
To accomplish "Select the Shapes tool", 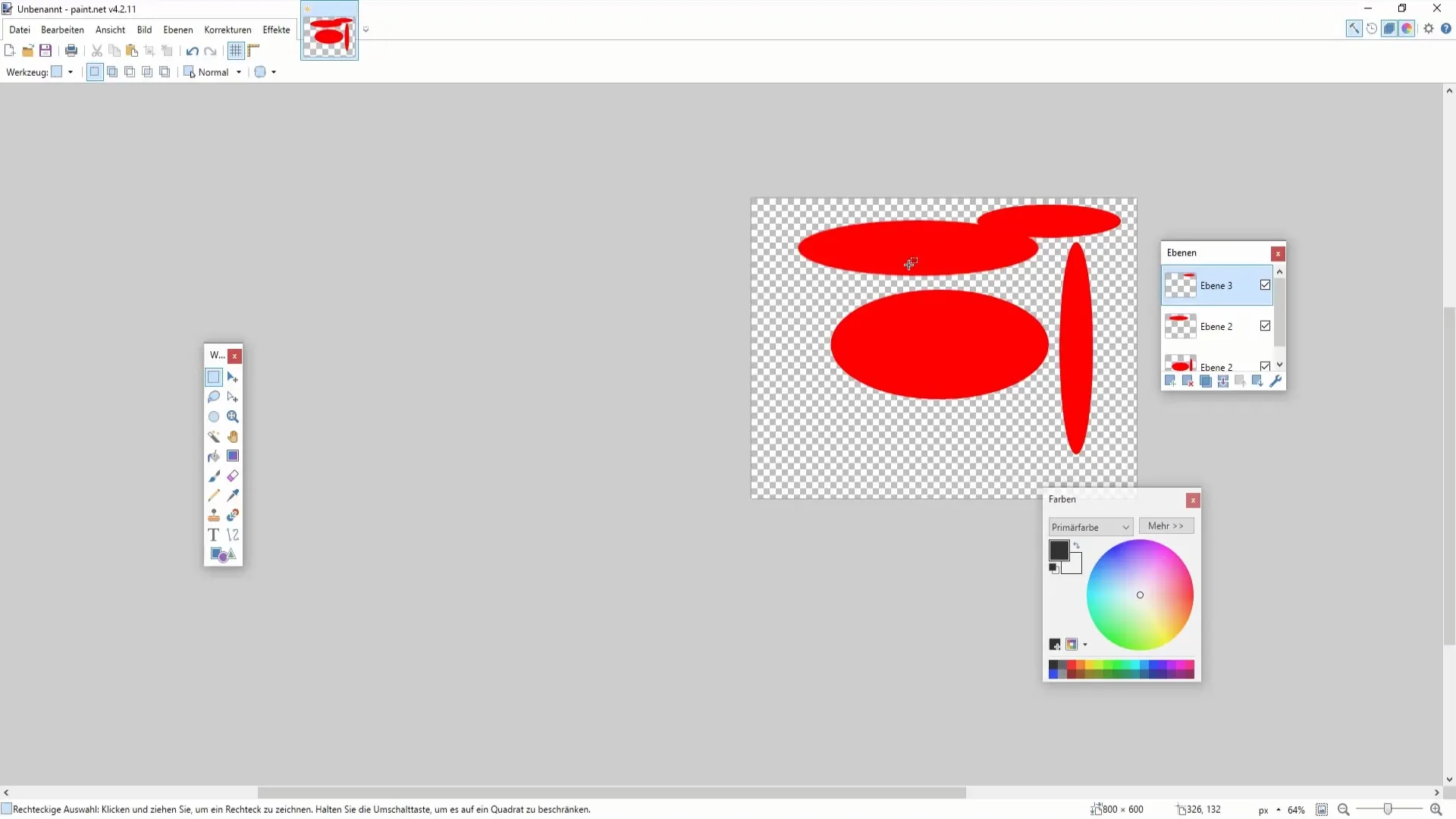I will 223,554.
